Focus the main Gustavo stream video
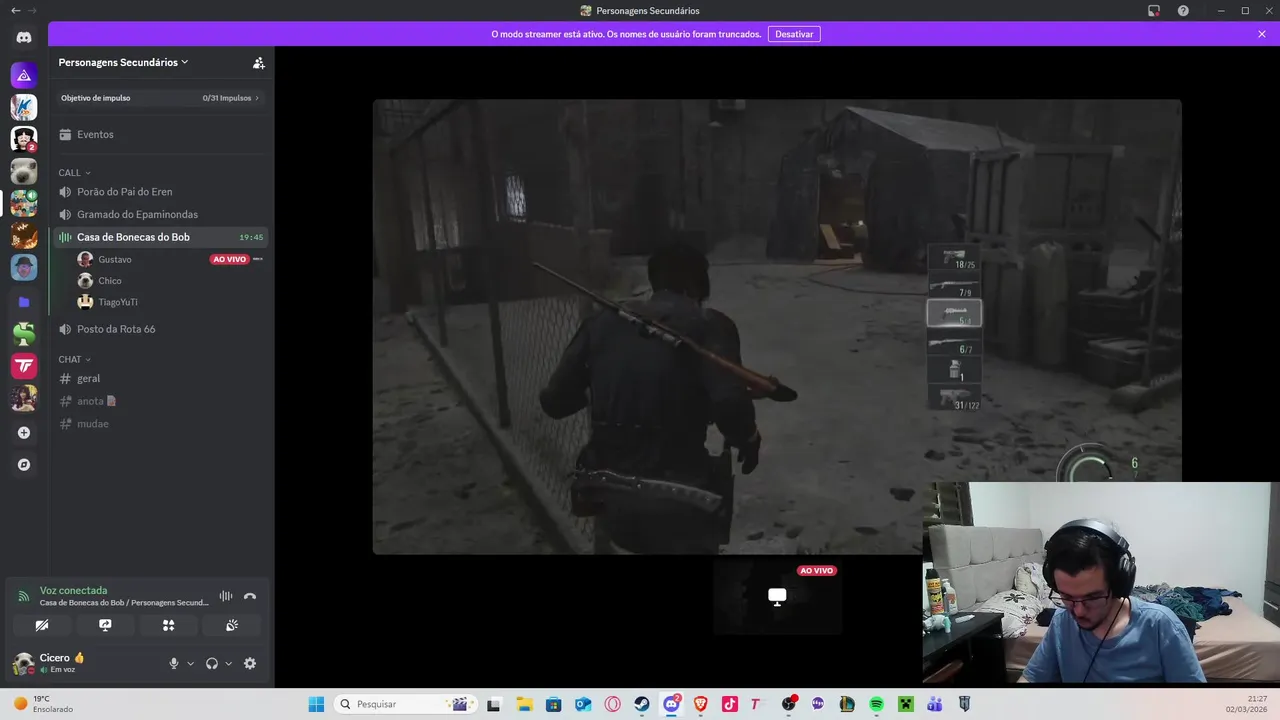The height and width of the screenshot is (720, 1280). tap(777, 326)
